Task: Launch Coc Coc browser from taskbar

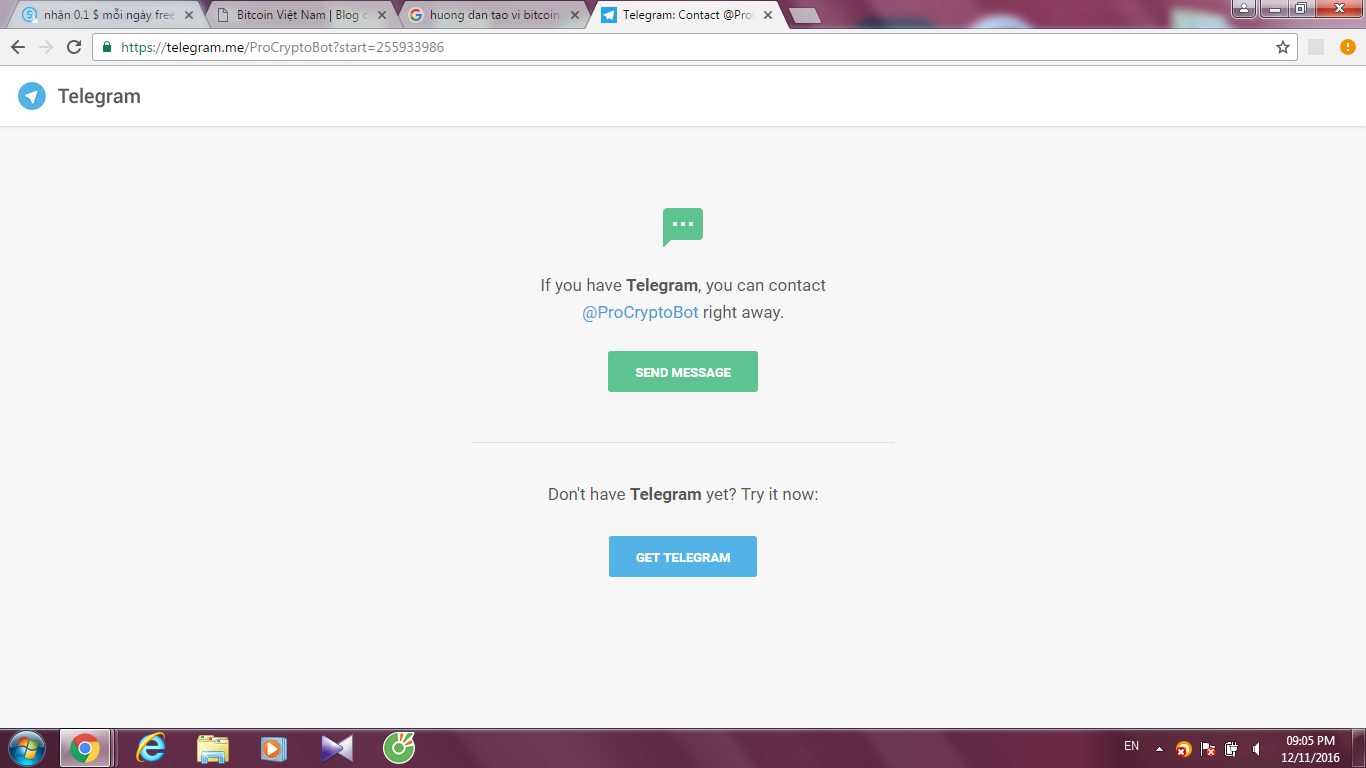Action: pyautogui.click(x=399, y=748)
